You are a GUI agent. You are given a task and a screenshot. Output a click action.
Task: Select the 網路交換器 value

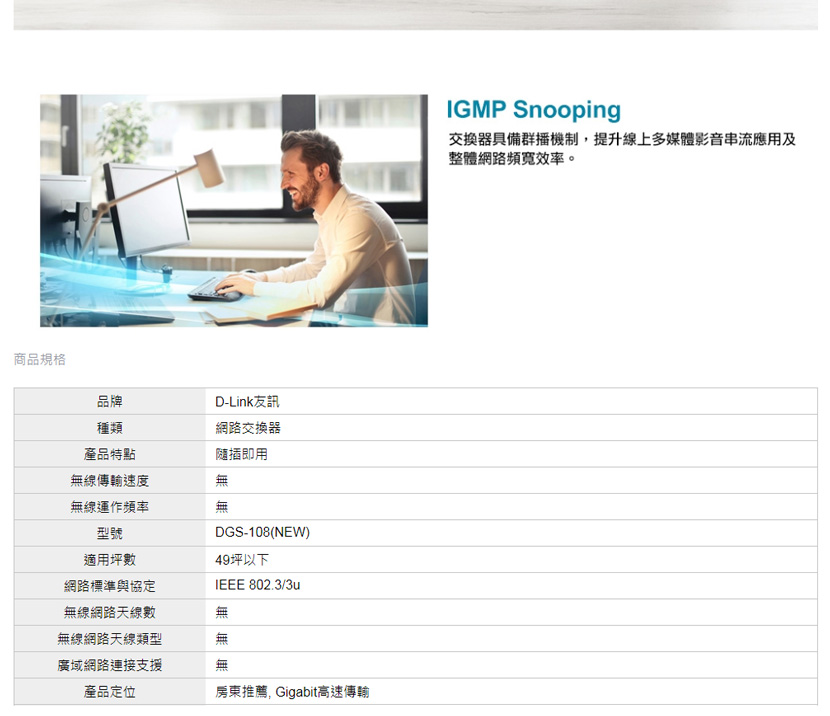coord(248,428)
